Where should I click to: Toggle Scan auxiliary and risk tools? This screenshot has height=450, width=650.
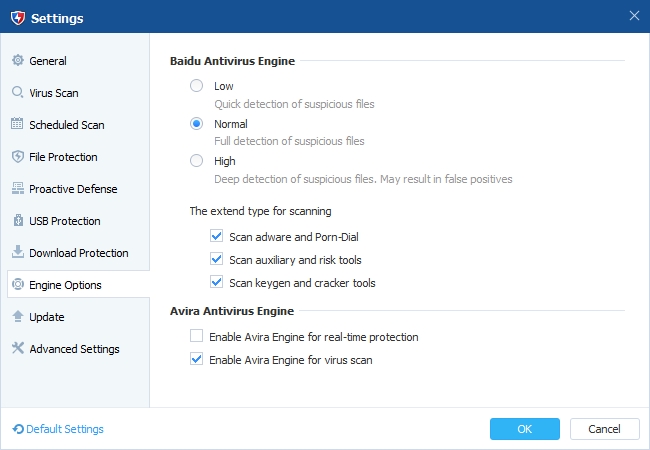pos(216,260)
